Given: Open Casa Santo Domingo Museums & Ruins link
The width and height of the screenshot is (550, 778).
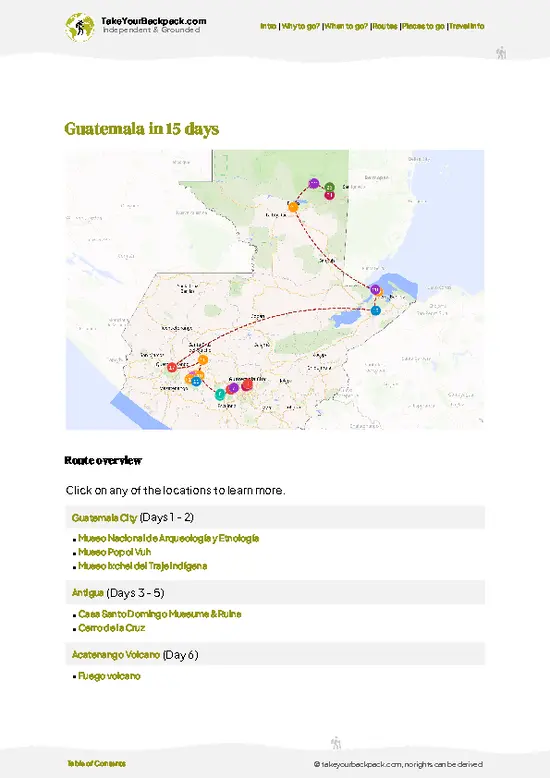Looking at the screenshot, I should (160, 614).
